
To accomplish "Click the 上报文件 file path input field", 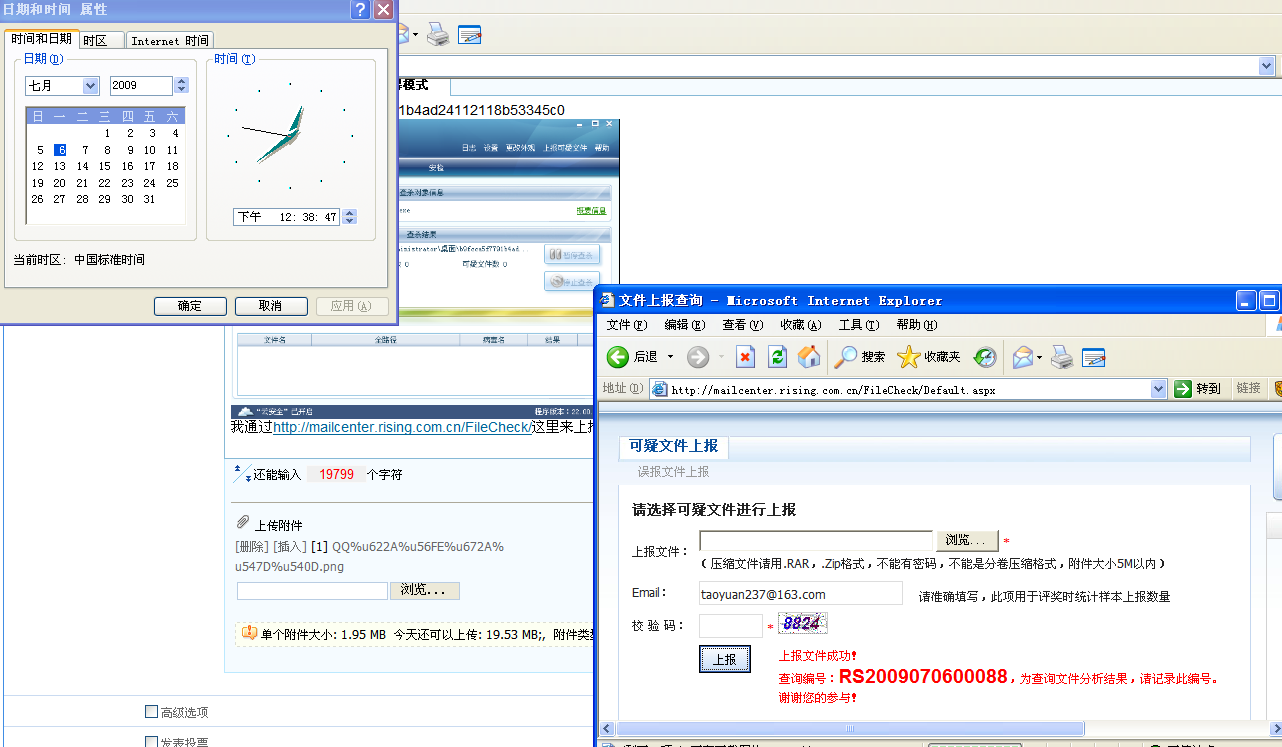I will 816,541.
